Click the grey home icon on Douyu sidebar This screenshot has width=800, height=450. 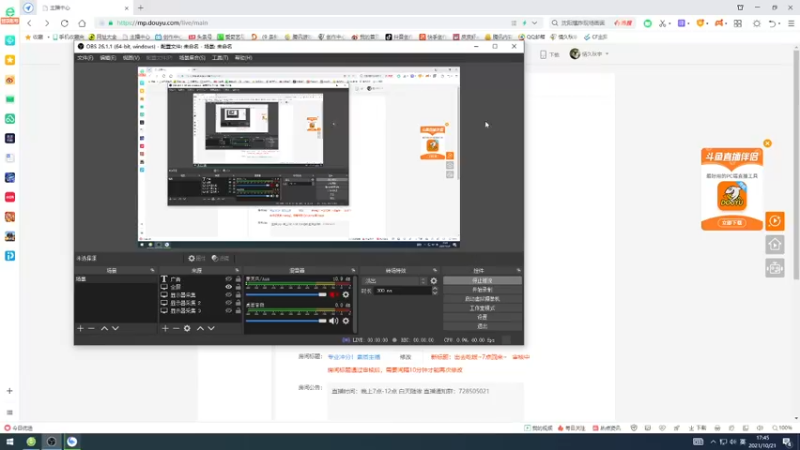(774, 244)
